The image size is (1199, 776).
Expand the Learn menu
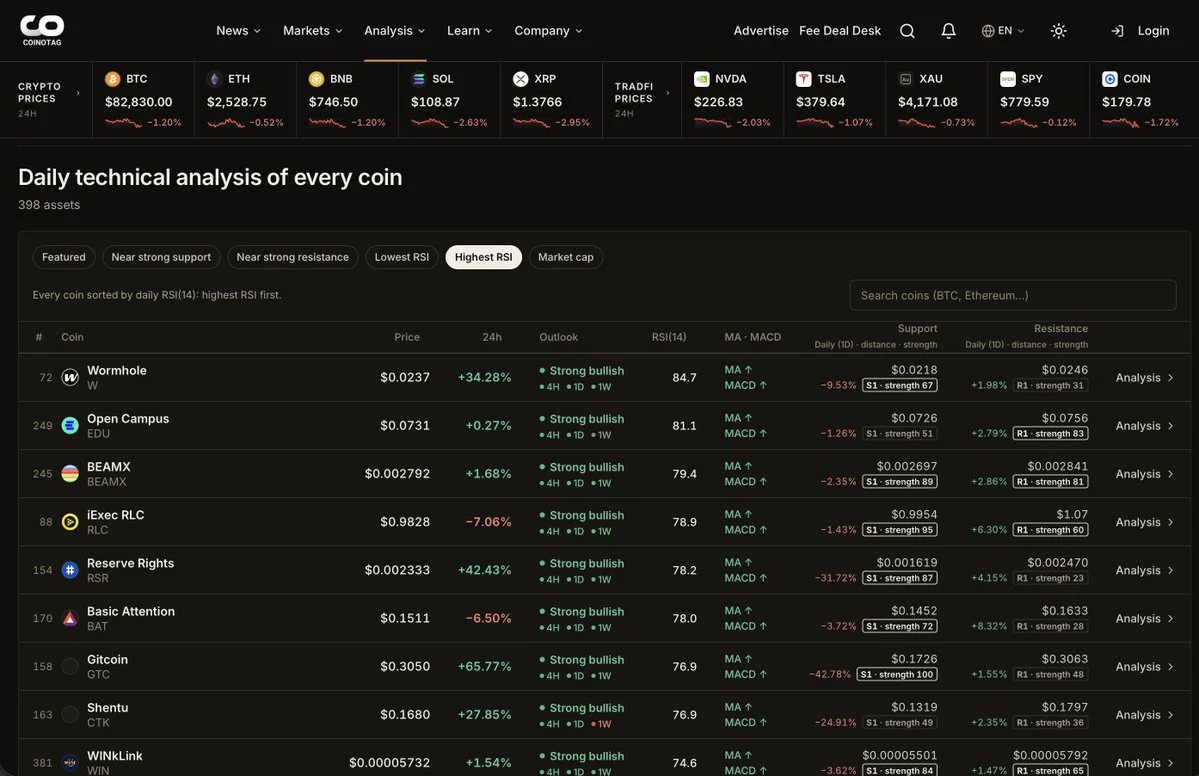point(470,31)
